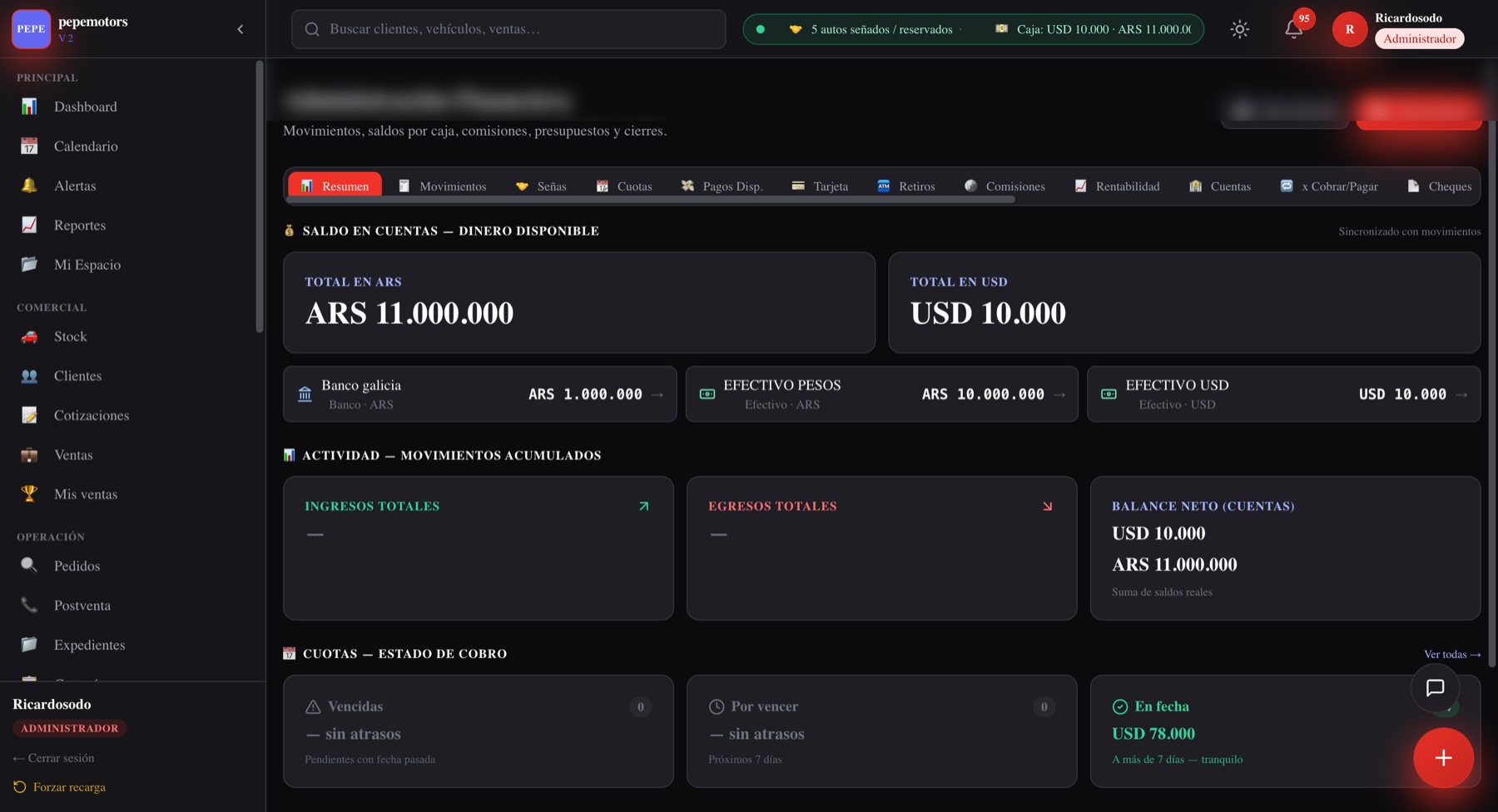The width and height of the screenshot is (1498, 812).
Task: Open the Vencidas cuotas card
Action: tap(479, 731)
